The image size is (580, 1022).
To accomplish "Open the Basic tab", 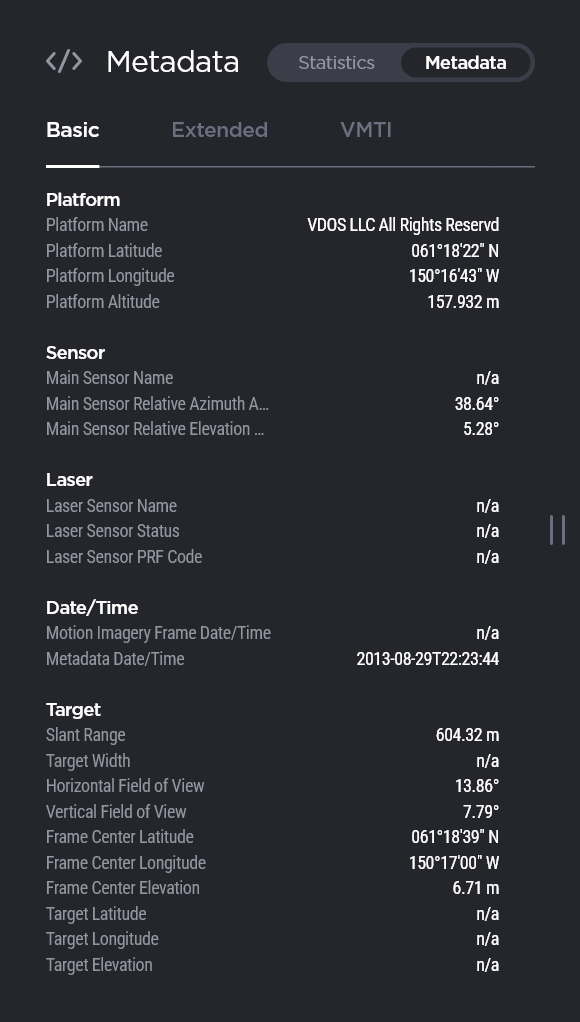I will (x=72, y=130).
